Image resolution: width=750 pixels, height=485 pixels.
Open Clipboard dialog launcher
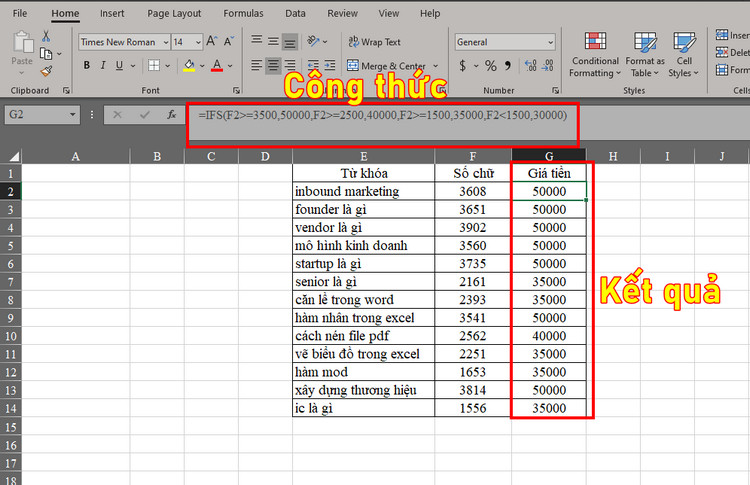66,90
